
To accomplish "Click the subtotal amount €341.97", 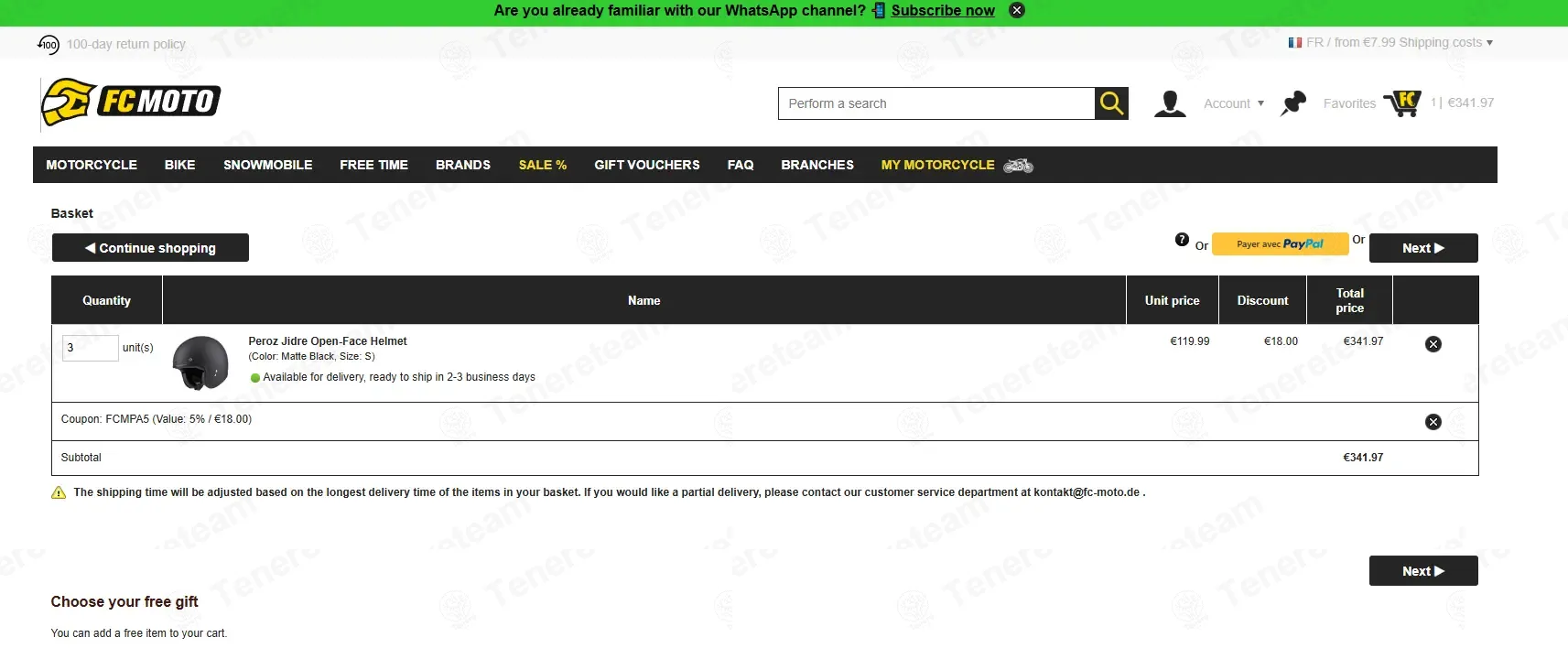I will [1363, 458].
